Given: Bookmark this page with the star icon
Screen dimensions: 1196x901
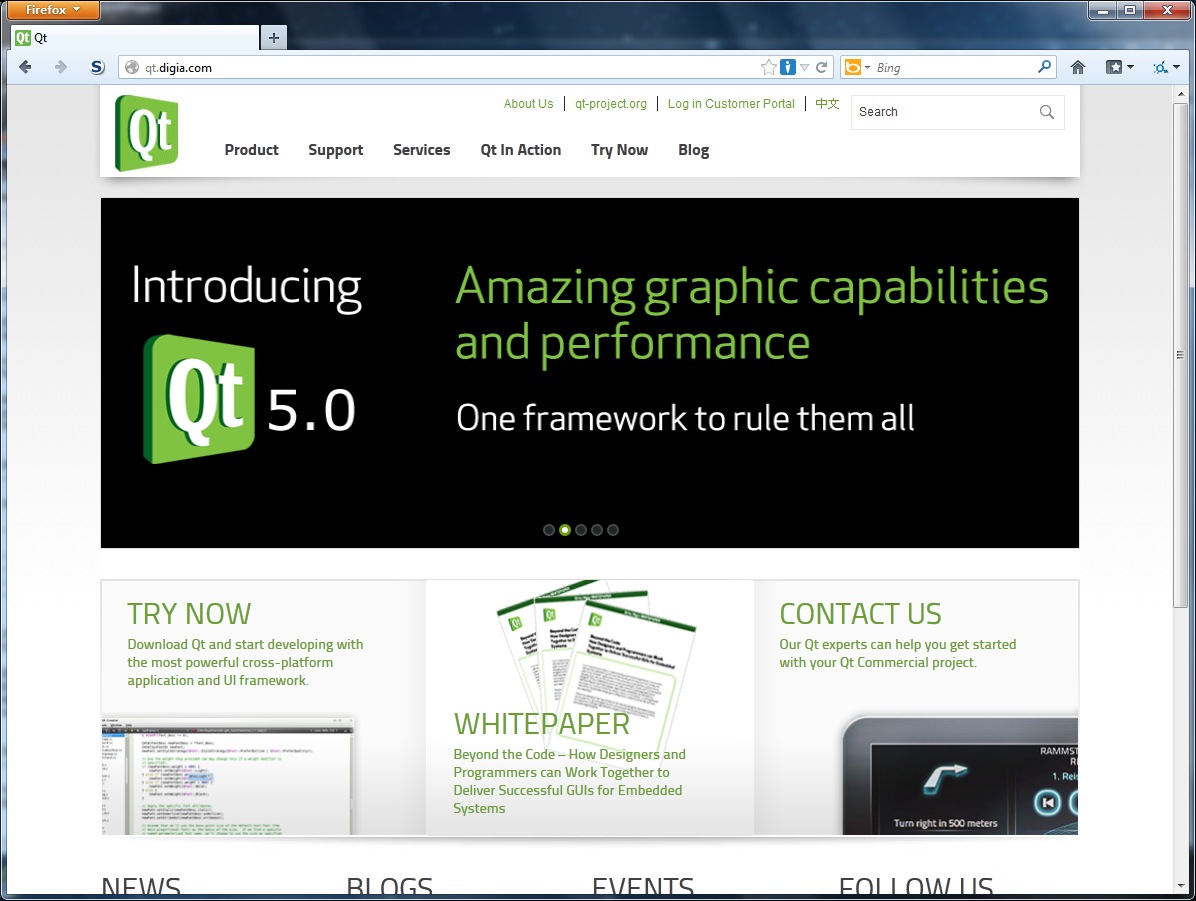Looking at the screenshot, I should (768, 67).
